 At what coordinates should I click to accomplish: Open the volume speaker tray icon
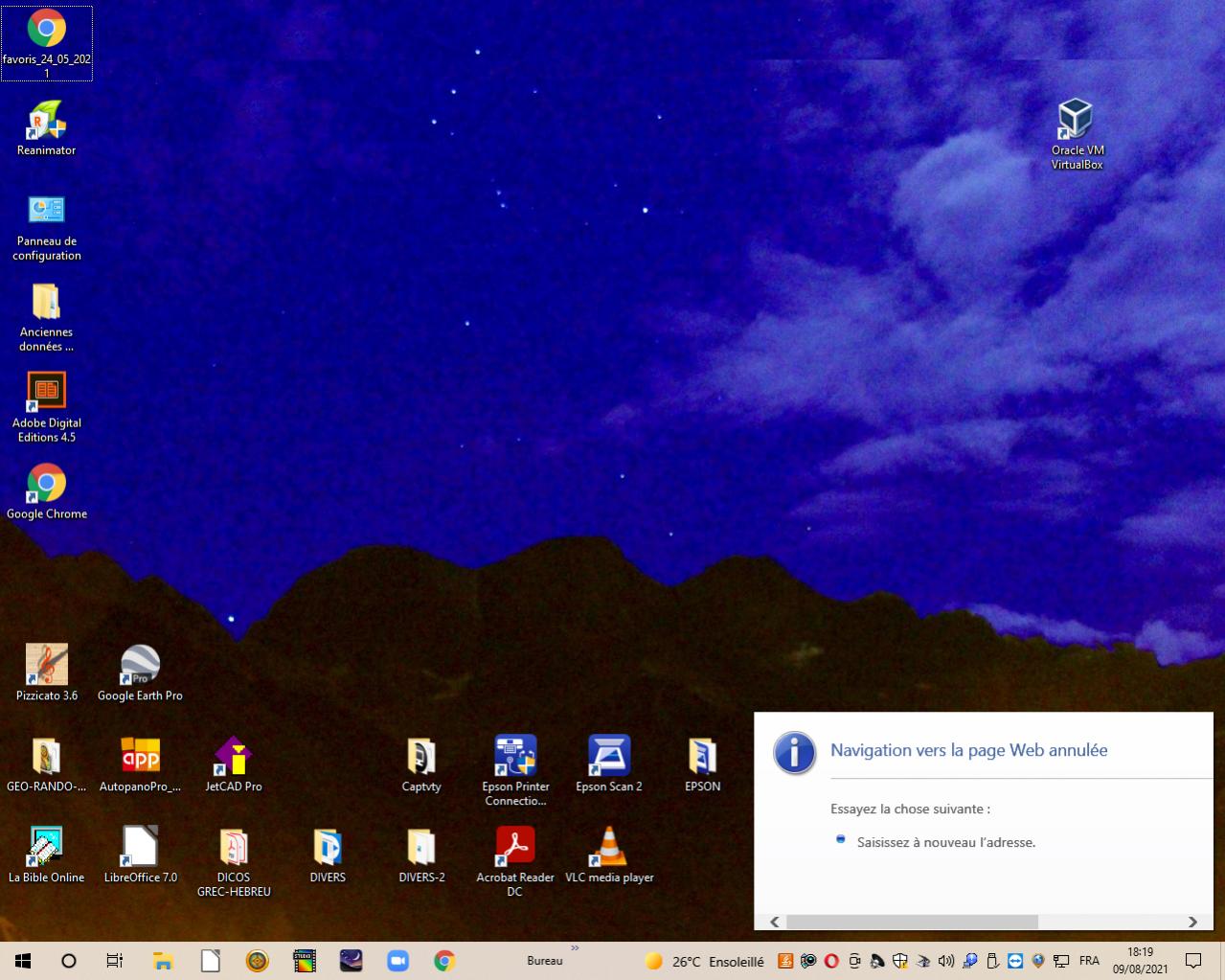[946, 961]
